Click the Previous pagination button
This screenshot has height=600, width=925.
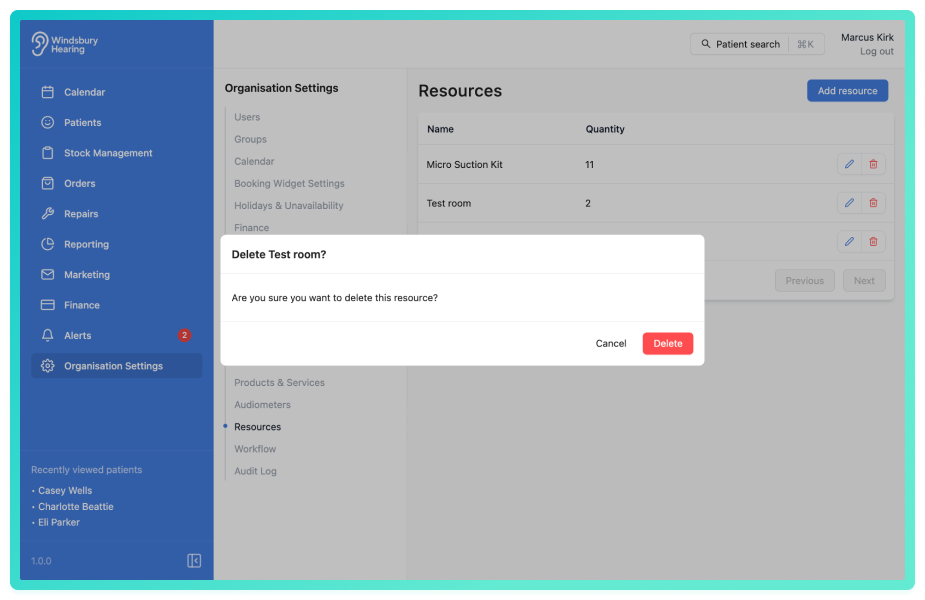804,281
